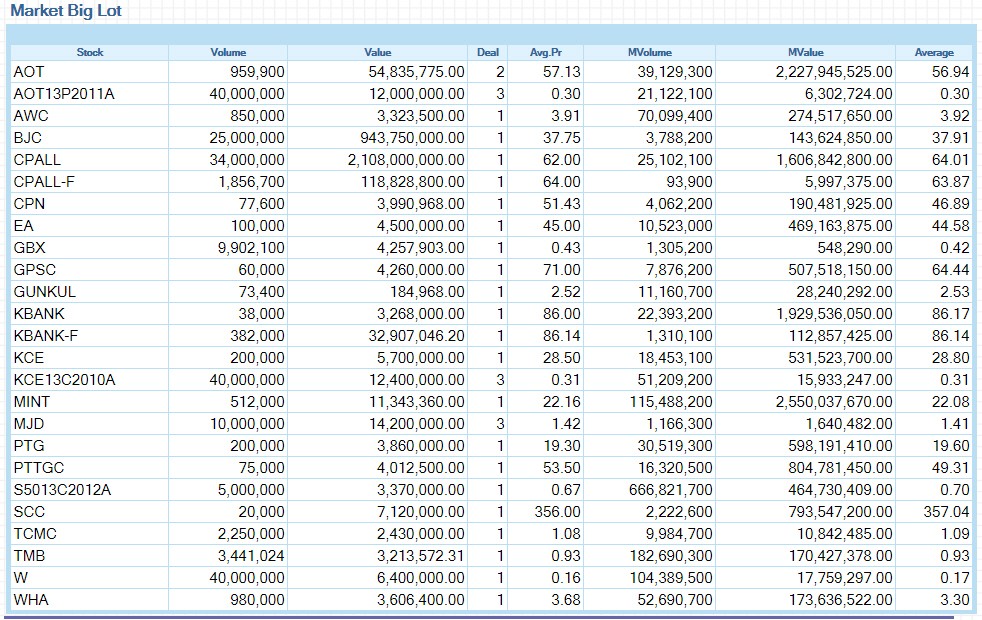
Task: Click CPN Avg.Pr 51.43
Action: [x=562, y=204]
